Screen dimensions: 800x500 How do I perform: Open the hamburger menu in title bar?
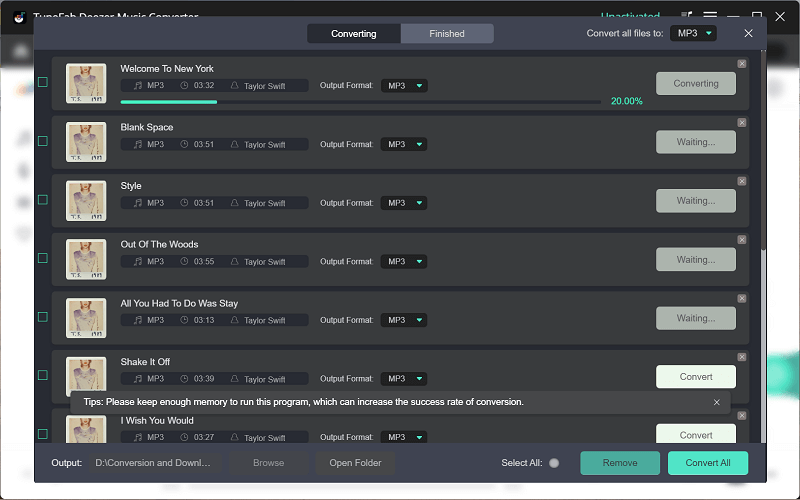[x=710, y=16]
